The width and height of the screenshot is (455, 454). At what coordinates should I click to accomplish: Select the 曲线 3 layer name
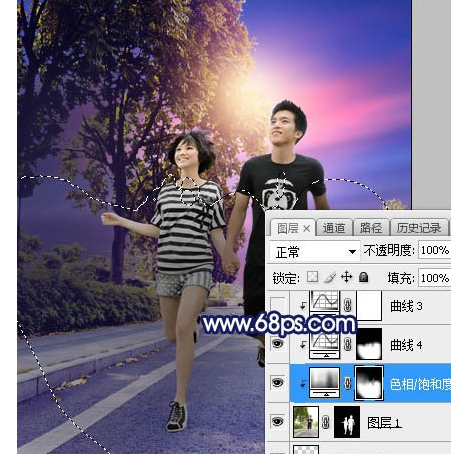pyautogui.click(x=406, y=306)
